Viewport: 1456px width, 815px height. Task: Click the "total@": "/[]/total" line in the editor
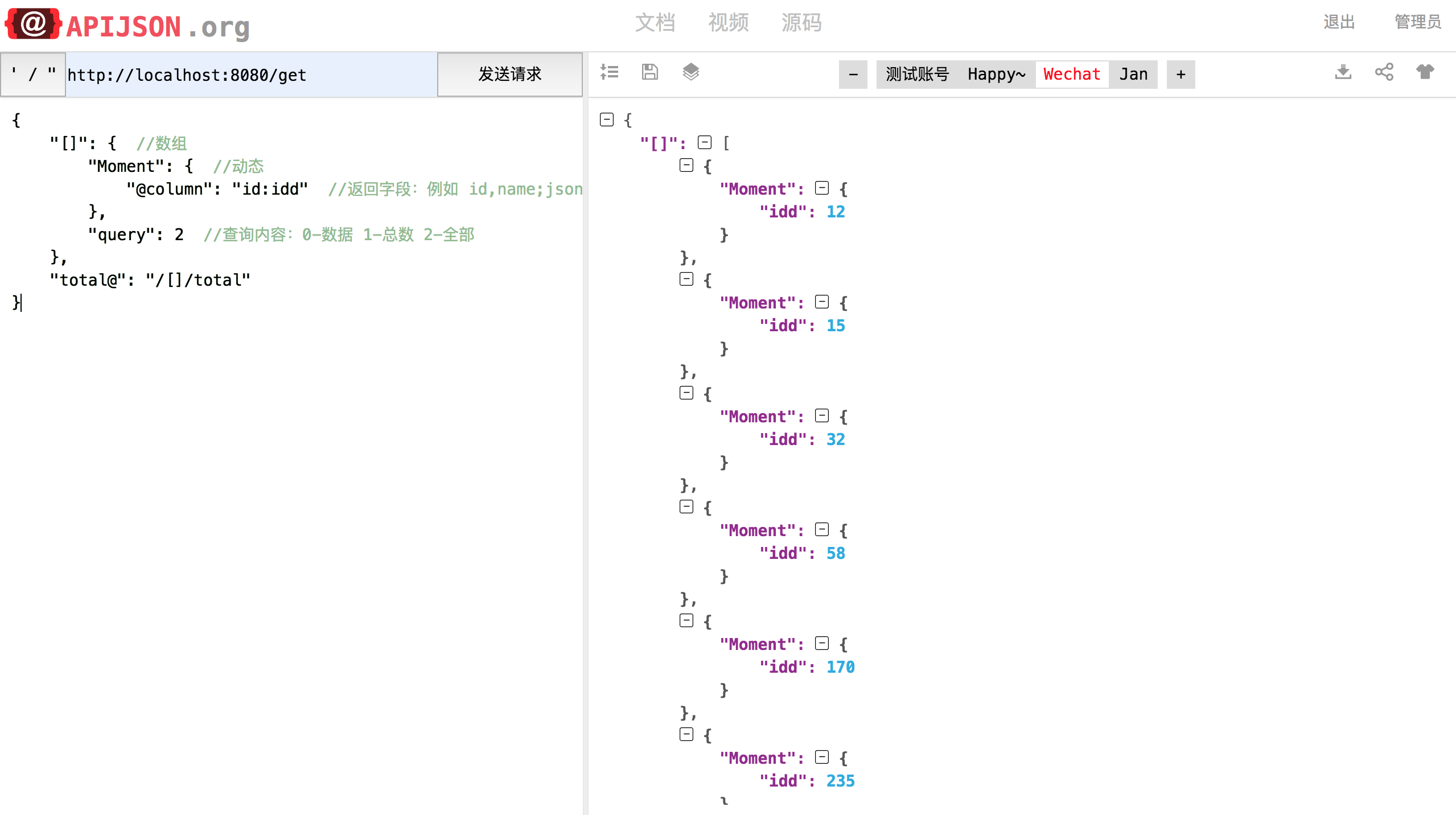pos(150,280)
